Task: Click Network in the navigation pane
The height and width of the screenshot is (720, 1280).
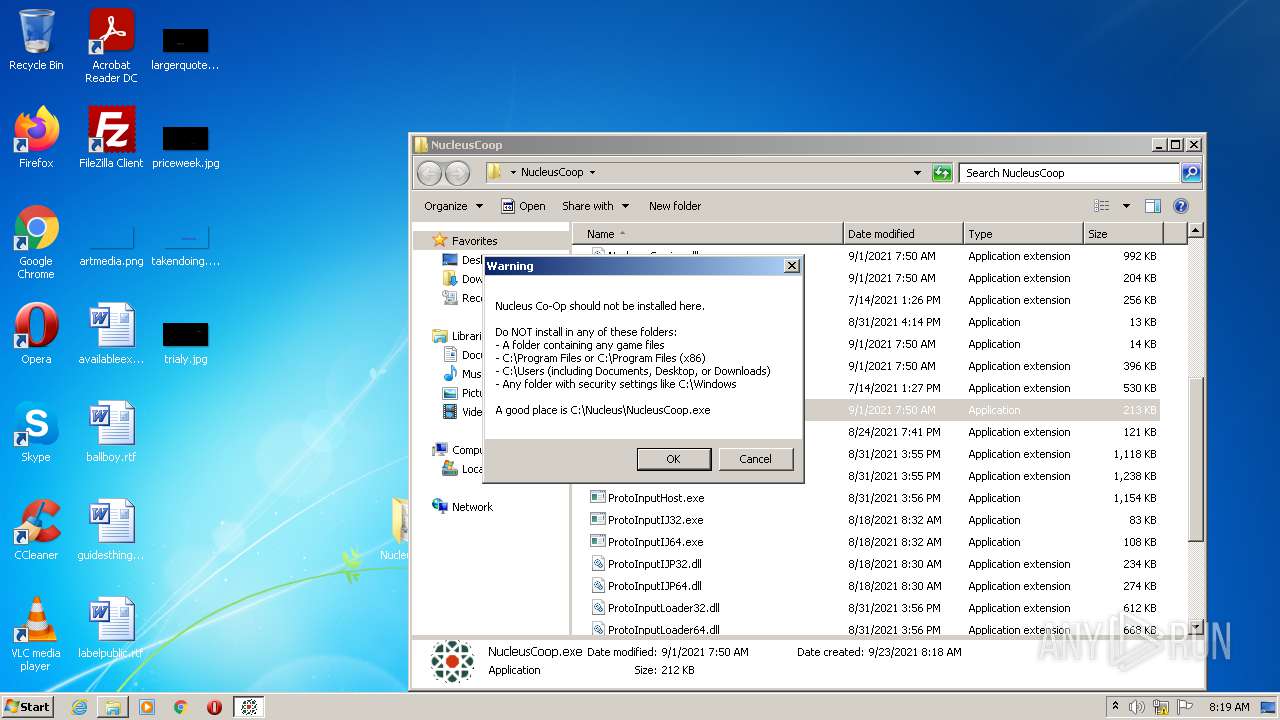Action: [472, 507]
